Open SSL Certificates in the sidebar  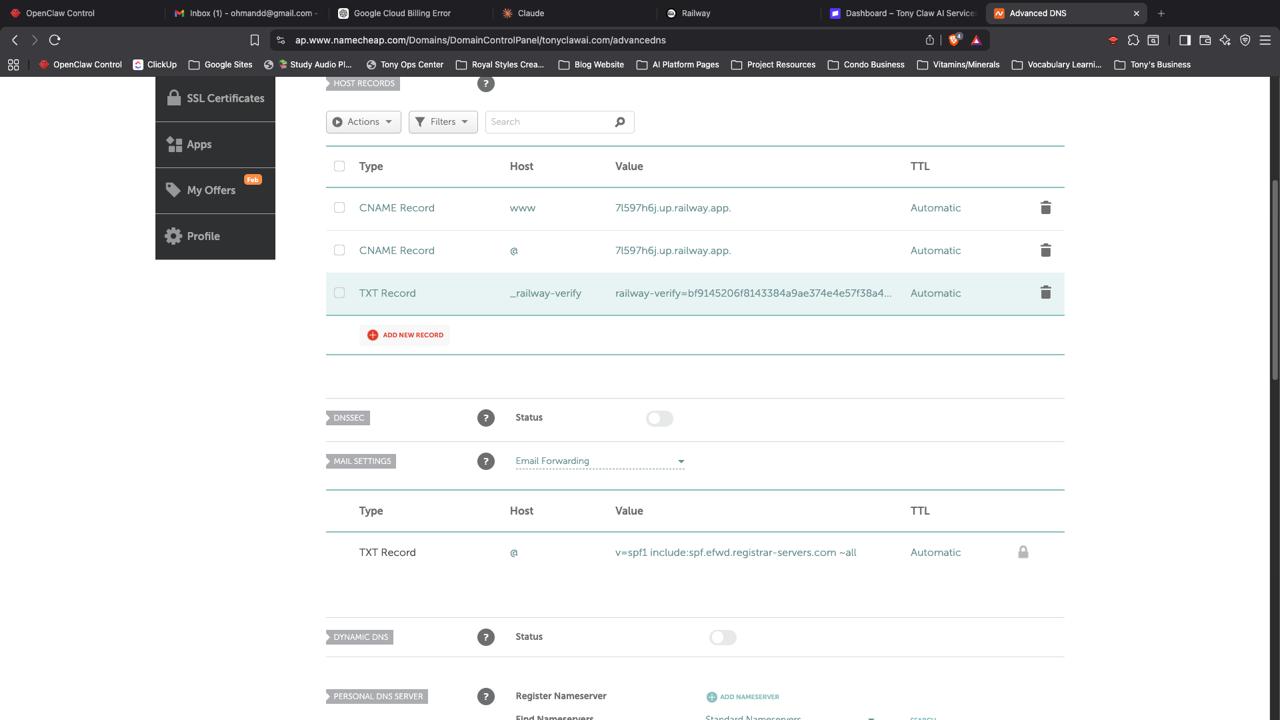tap(215, 98)
